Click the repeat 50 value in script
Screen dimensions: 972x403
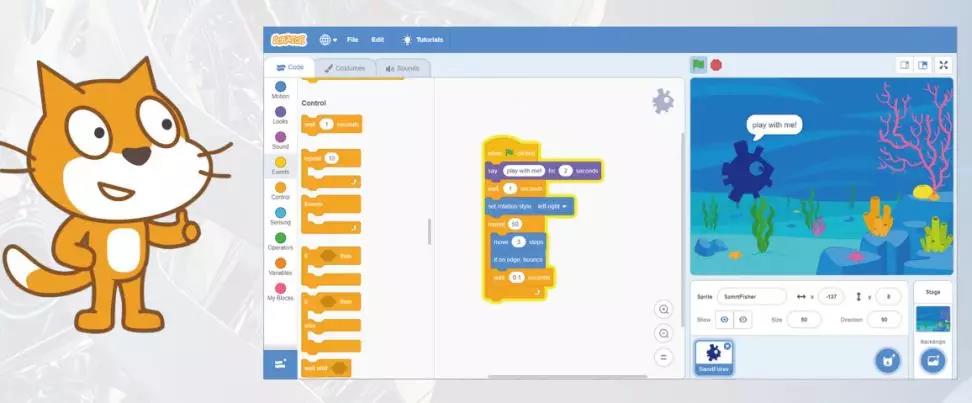[515, 224]
